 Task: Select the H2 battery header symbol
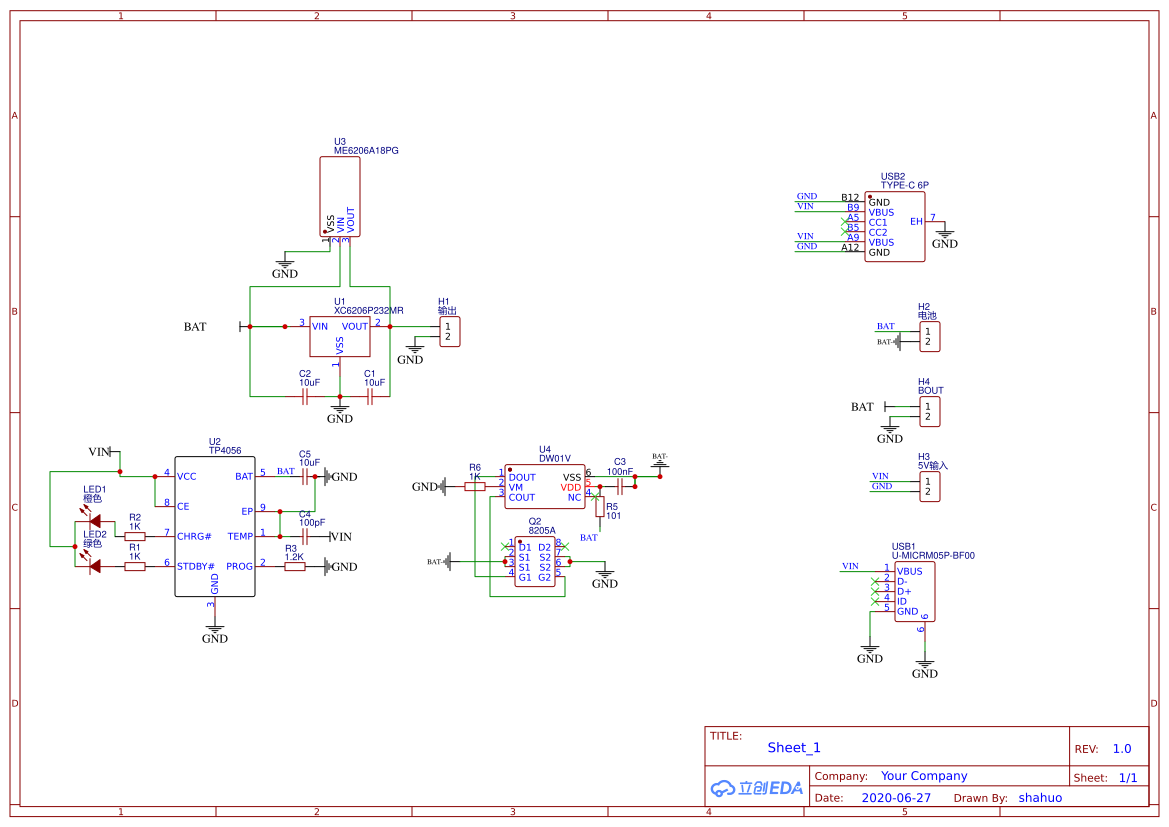(x=930, y=336)
